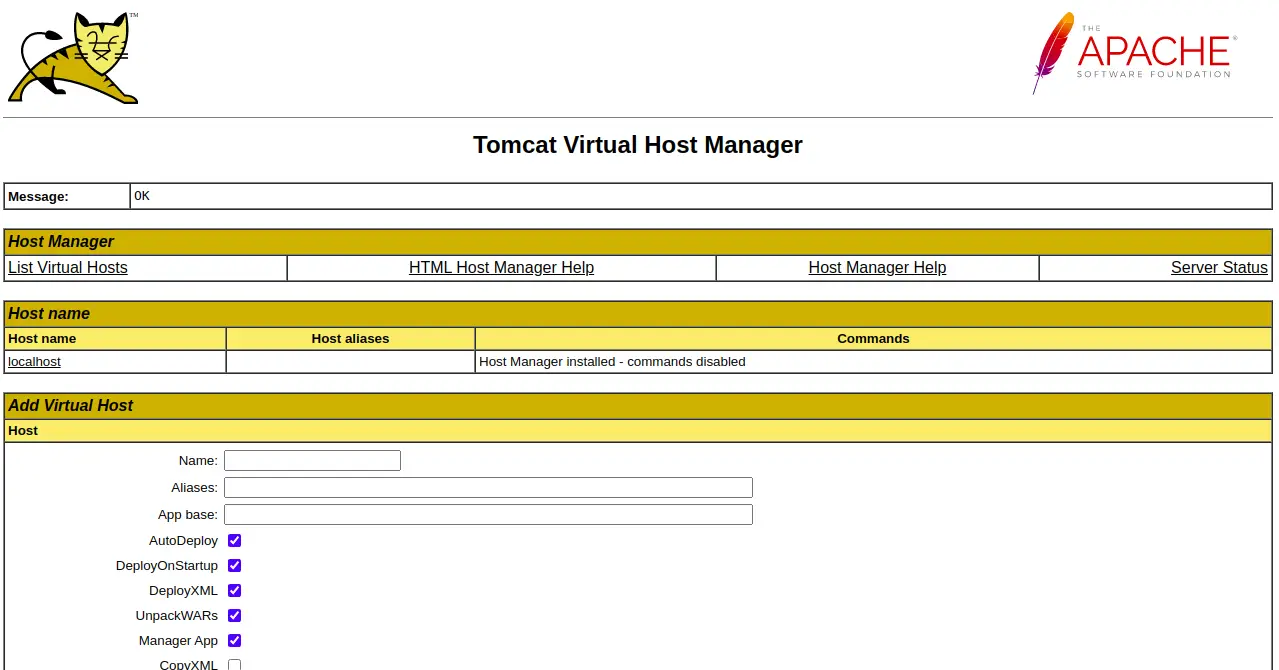Click the 'OK' message text

(x=142, y=196)
